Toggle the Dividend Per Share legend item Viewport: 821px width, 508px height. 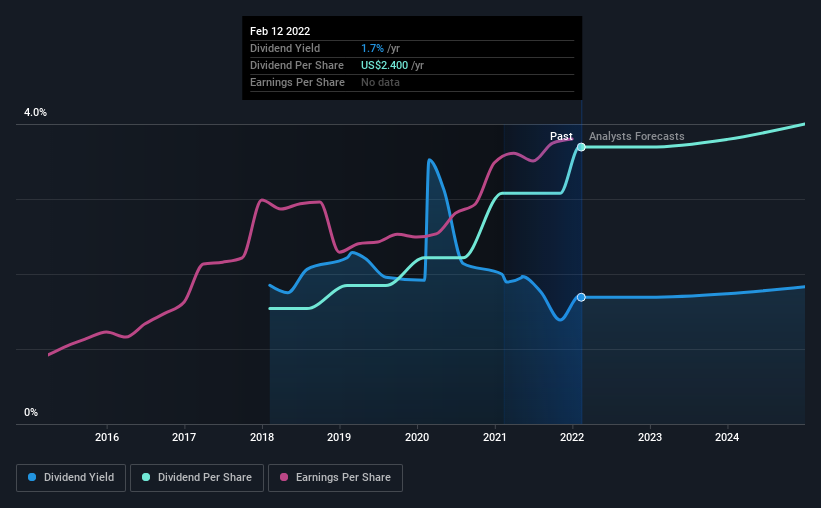199,478
